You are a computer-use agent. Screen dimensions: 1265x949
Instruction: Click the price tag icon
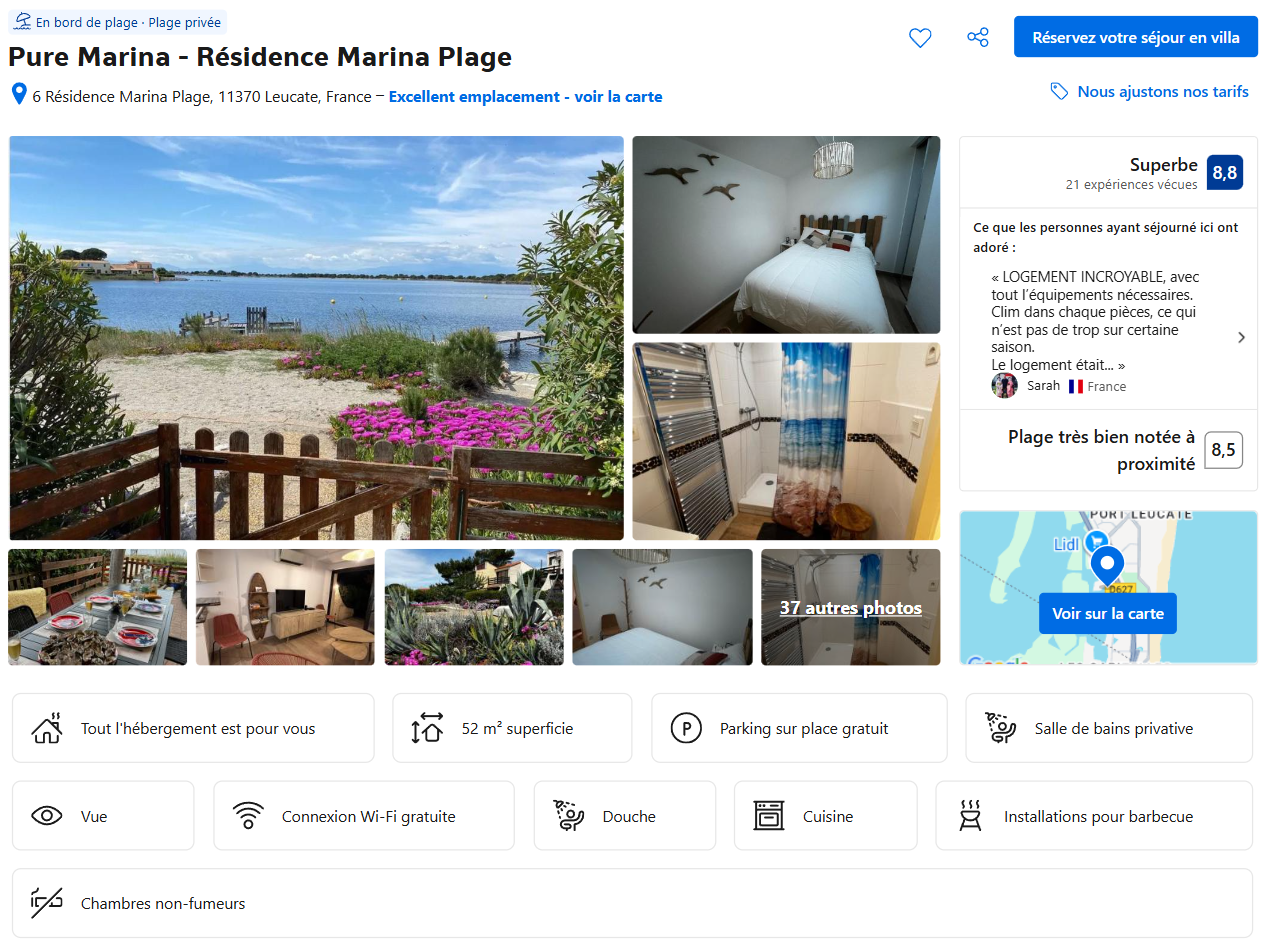tap(1059, 92)
